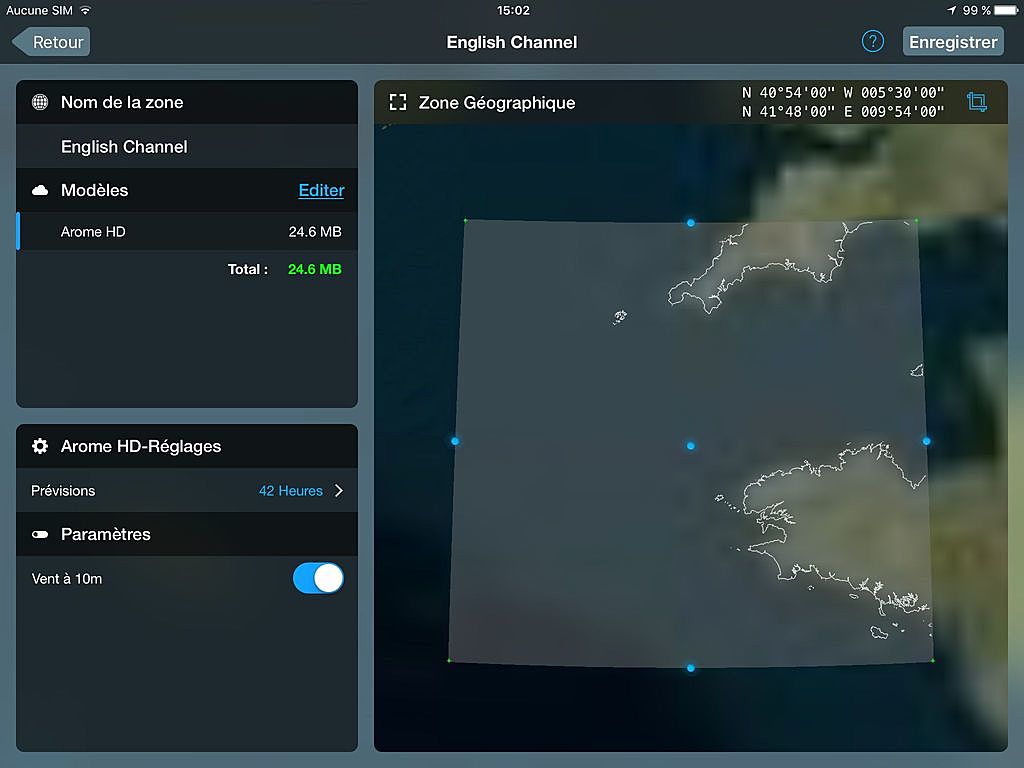Save the zone with Enregistrer
The width and height of the screenshot is (1024, 768).
[x=953, y=42]
